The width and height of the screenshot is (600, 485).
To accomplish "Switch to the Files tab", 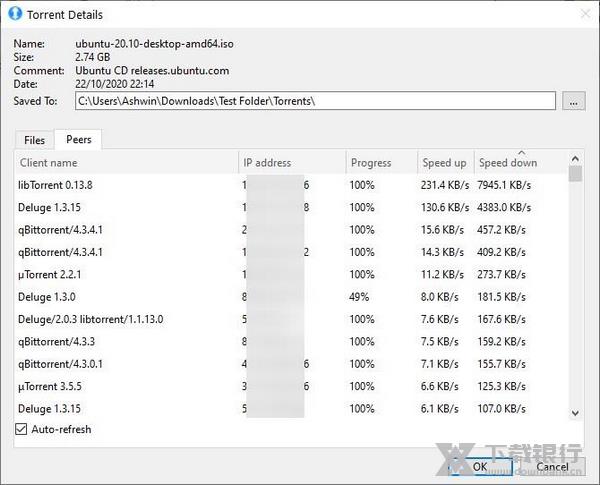I will tap(34, 140).
